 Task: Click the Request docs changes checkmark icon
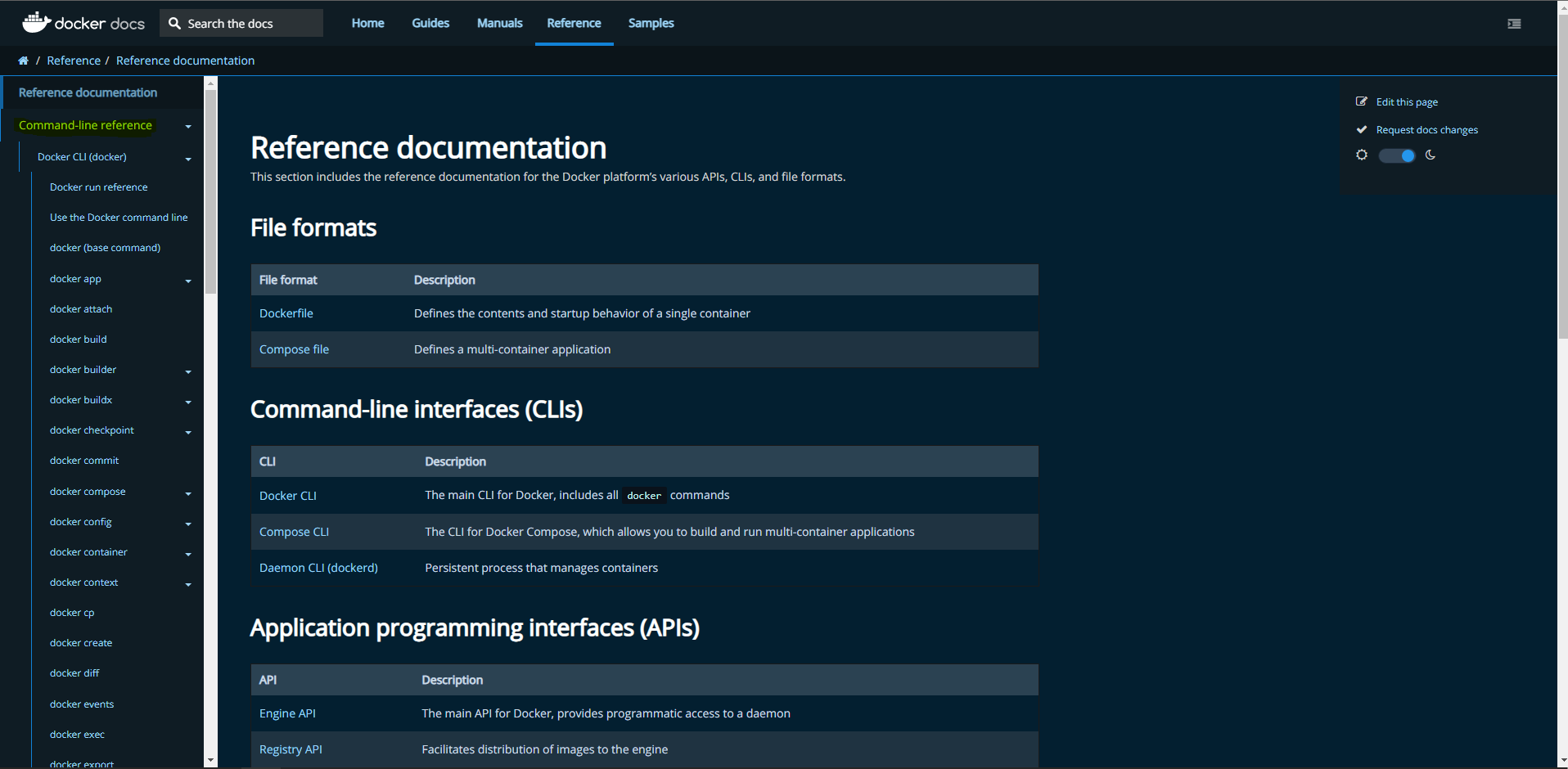click(x=1362, y=129)
